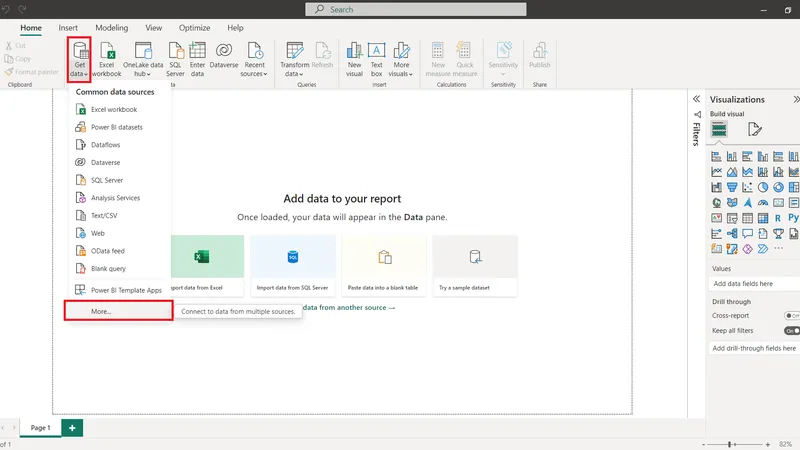Click the Search box in title bar

400,9
